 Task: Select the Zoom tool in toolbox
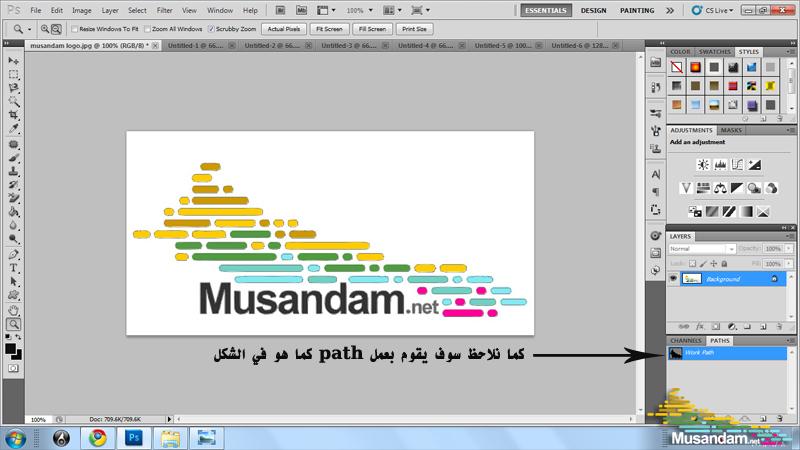[14, 324]
